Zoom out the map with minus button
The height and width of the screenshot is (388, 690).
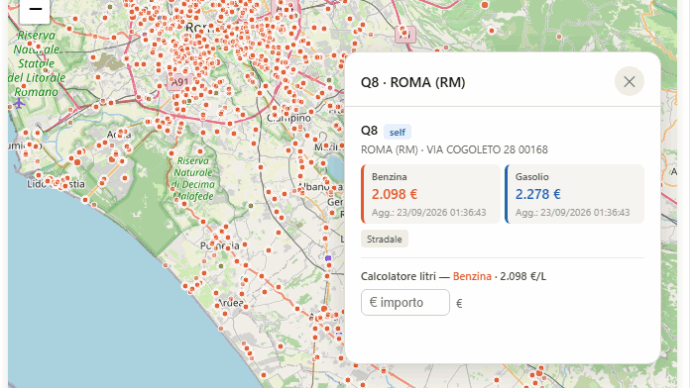coord(35,10)
